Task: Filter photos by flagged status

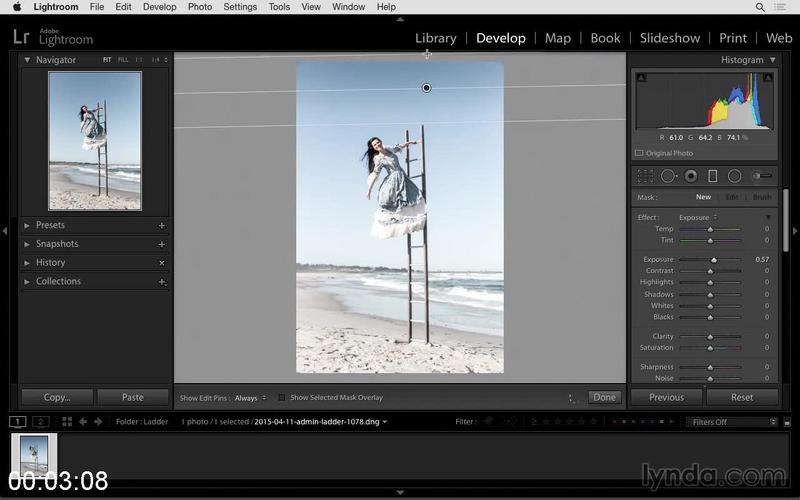Action: [489, 421]
